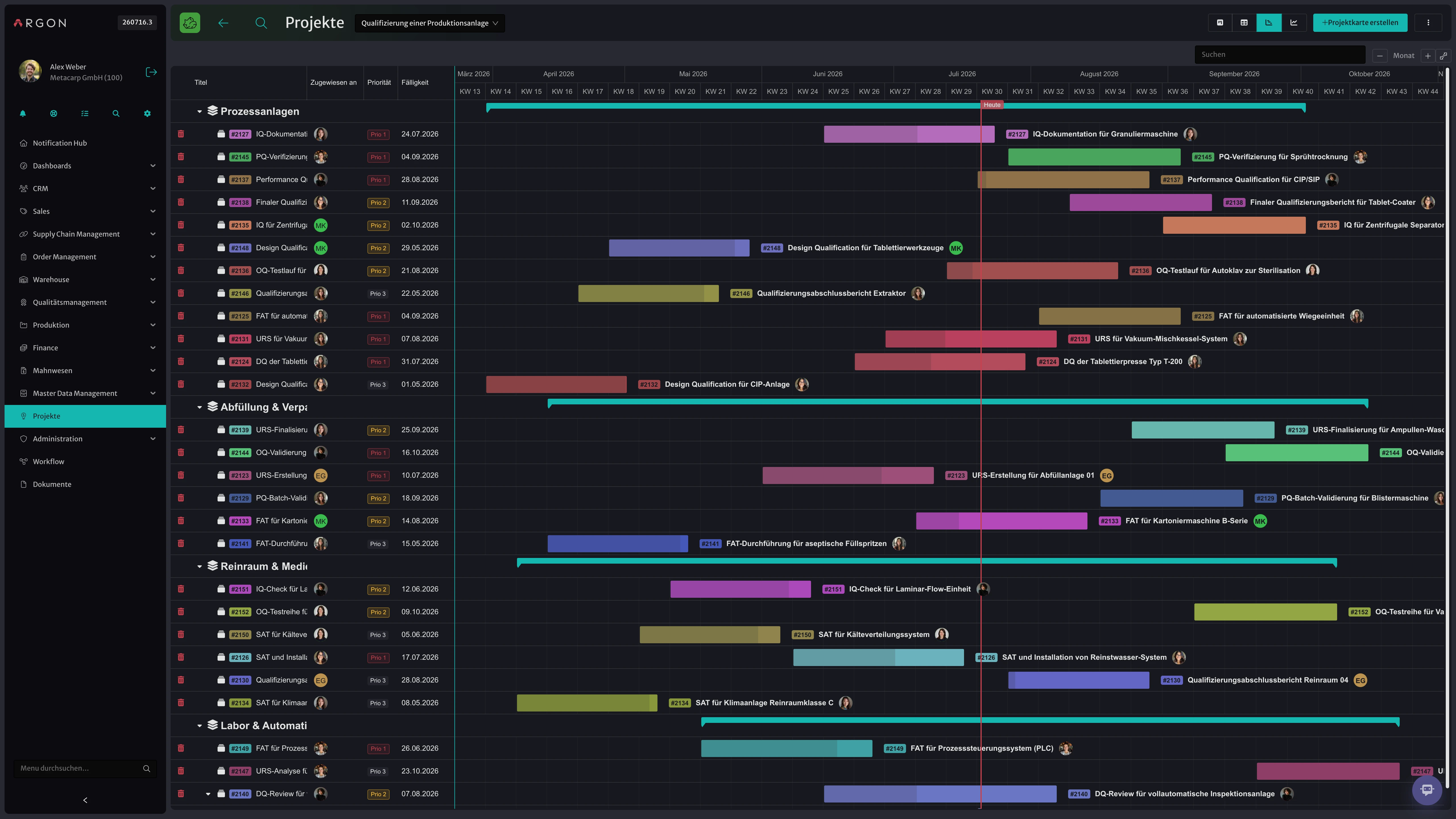Switch to the table grid view
Viewport: 1456px width, 819px height.
pyautogui.click(x=1244, y=23)
